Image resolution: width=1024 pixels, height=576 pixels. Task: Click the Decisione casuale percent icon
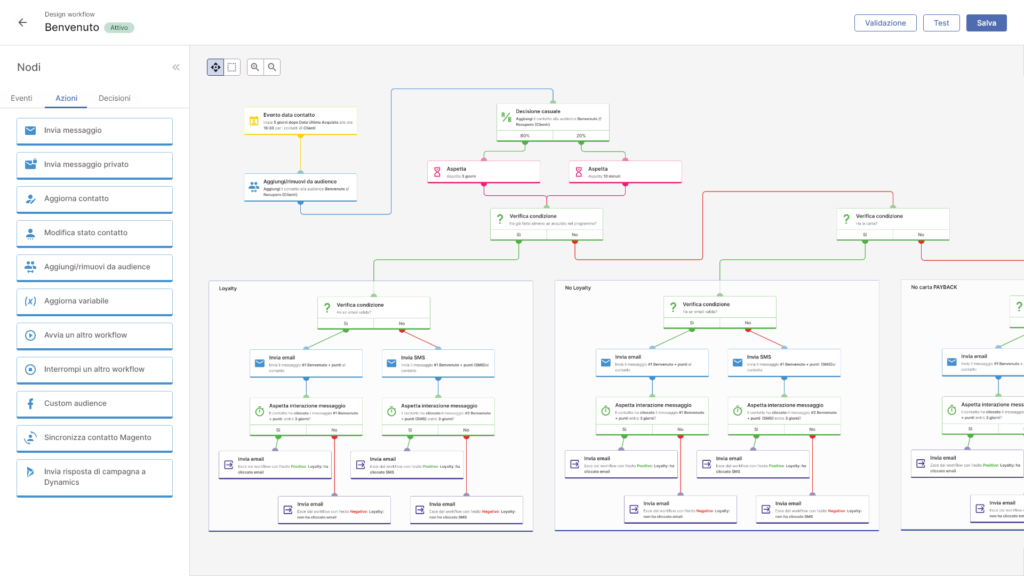[x=506, y=118]
